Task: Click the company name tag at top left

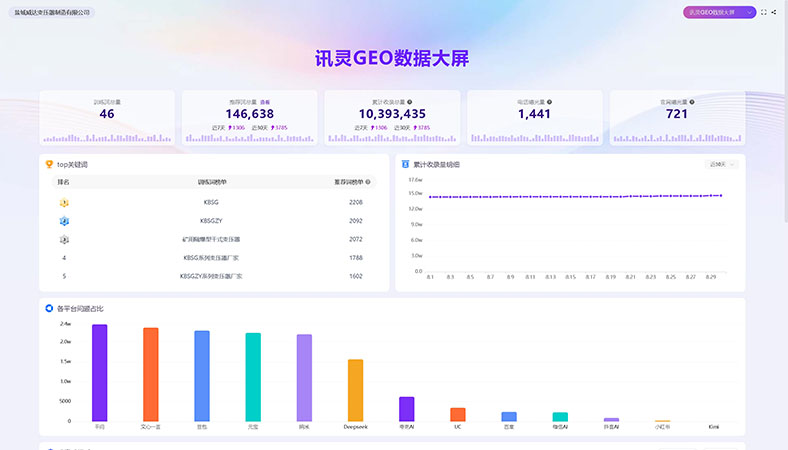Action: click(52, 12)
